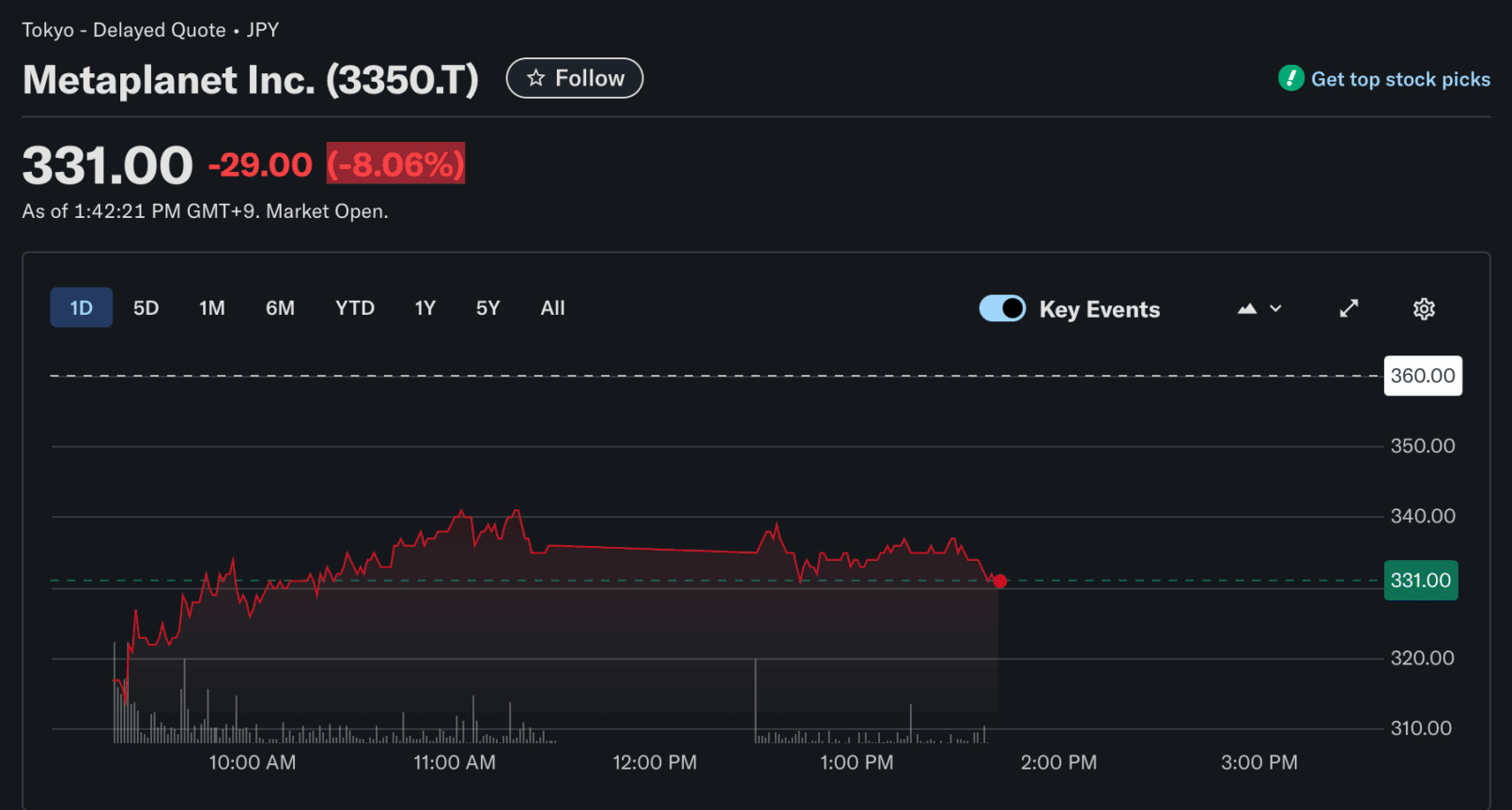
Task: Select the 1D time range tab
Action: (82, 307)
